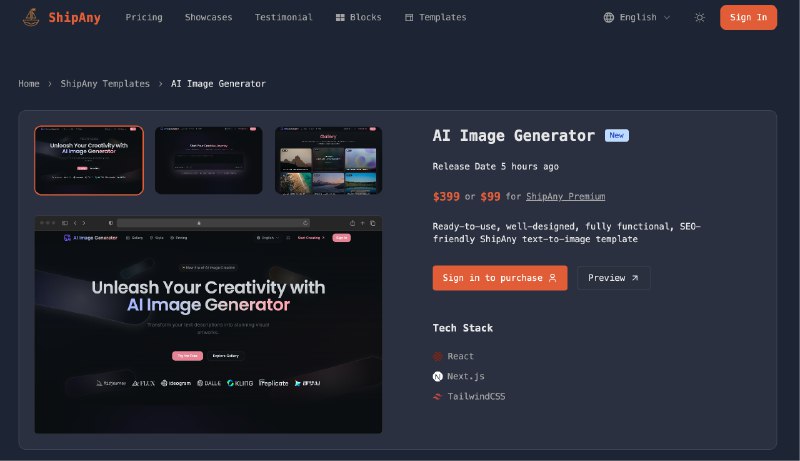This screenshot has height=461, width=800.
Task: Click the AI Image Generator product title
Action: 514,135
